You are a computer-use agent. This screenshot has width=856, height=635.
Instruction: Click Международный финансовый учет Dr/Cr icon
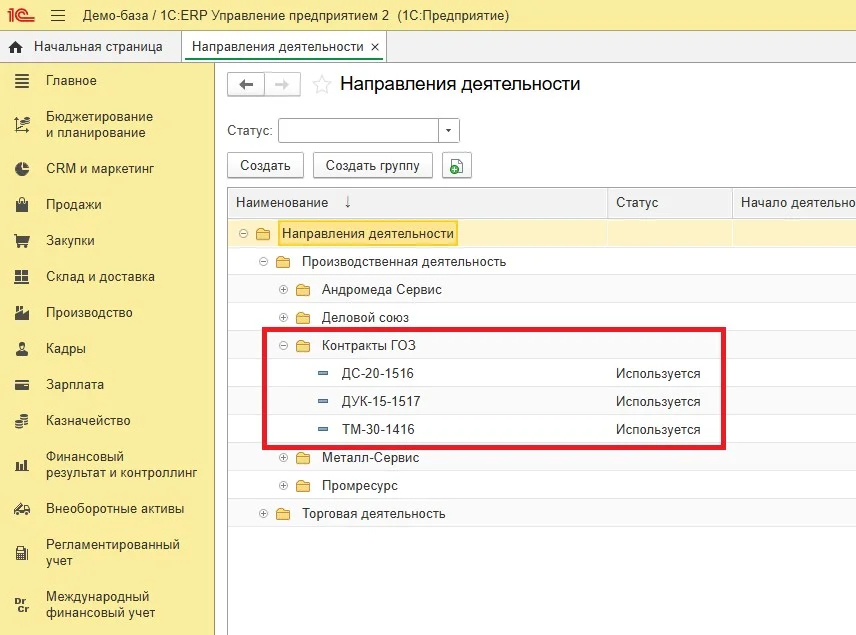click(22, 605)
